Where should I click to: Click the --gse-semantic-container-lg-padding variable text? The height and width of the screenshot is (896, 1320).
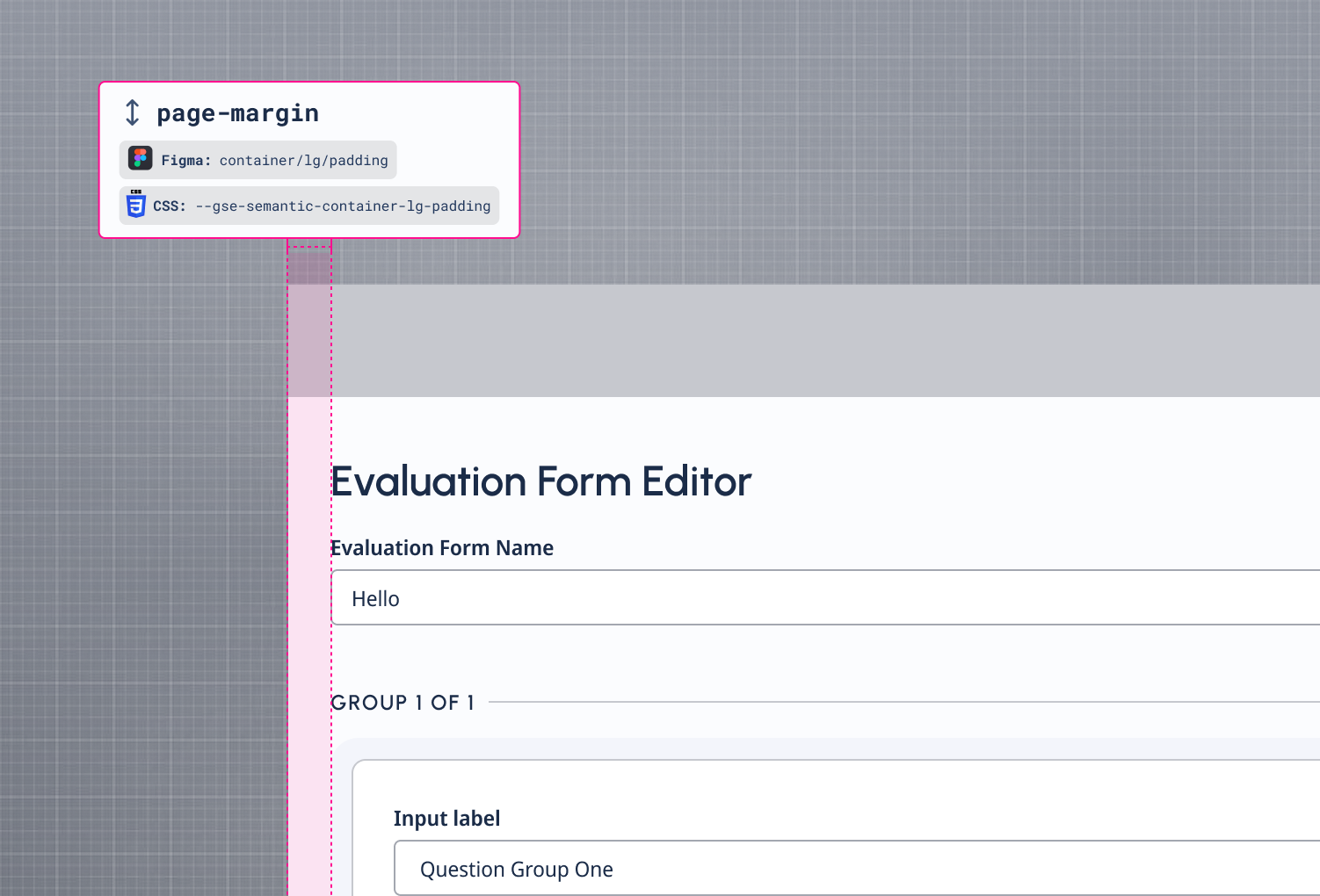click(343, 206)
